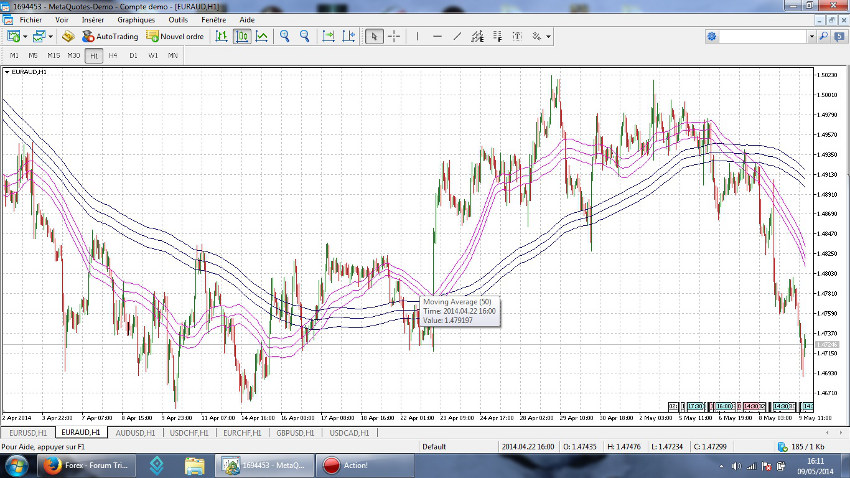
Task: Select the H4 timeframe button
Action: tap(113, 55)
